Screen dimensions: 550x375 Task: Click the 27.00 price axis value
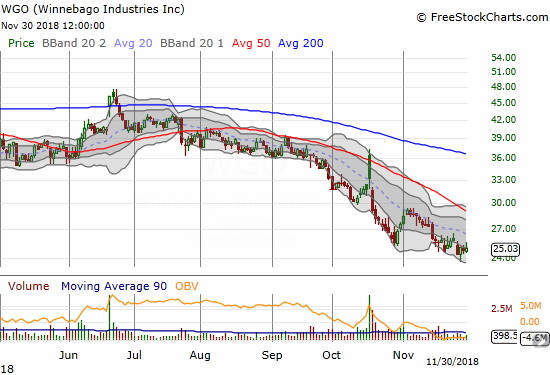pyautogui.click(x=504, y=228)
